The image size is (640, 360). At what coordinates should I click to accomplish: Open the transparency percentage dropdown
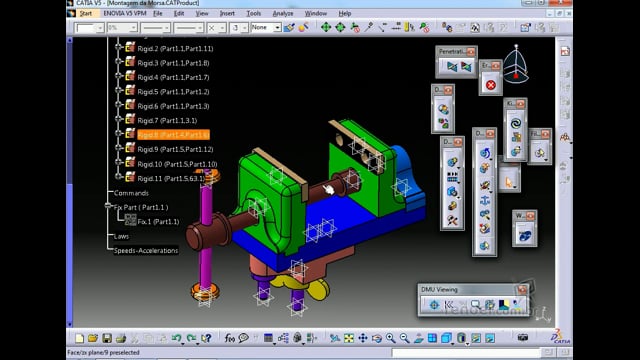[122, 28]
